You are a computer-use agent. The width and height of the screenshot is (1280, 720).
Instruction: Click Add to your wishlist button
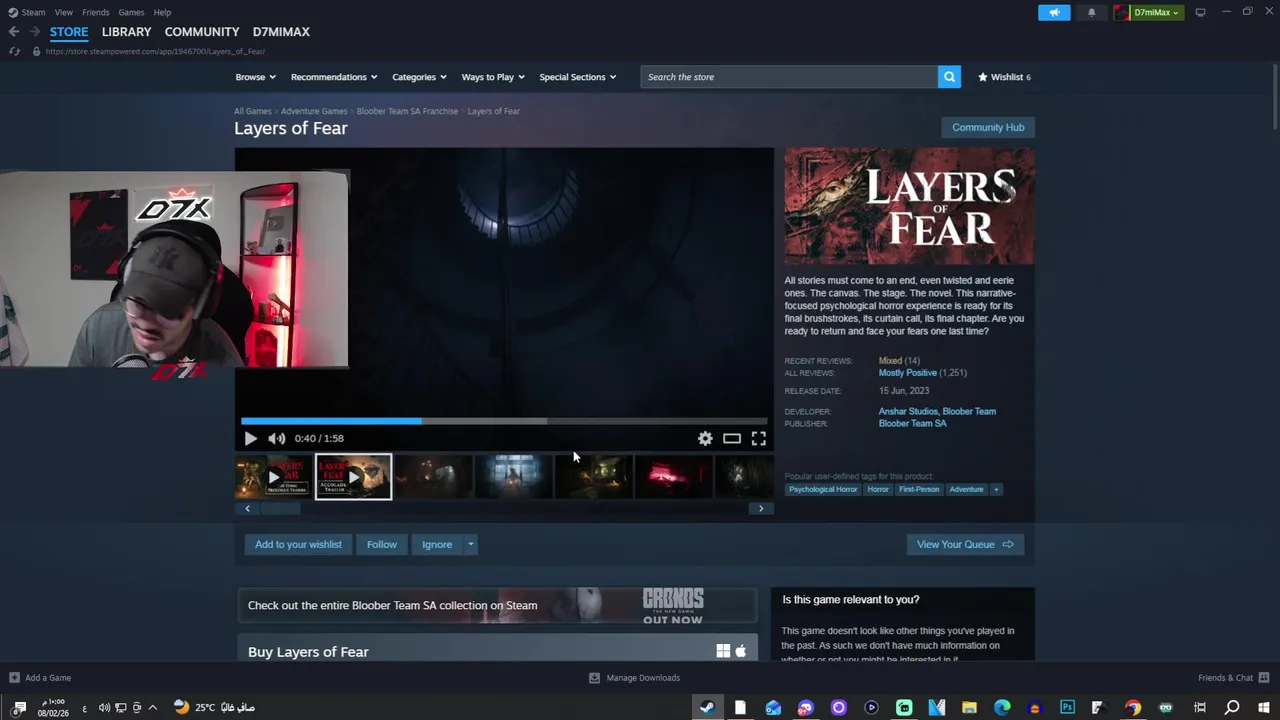[x=298, y=544]
